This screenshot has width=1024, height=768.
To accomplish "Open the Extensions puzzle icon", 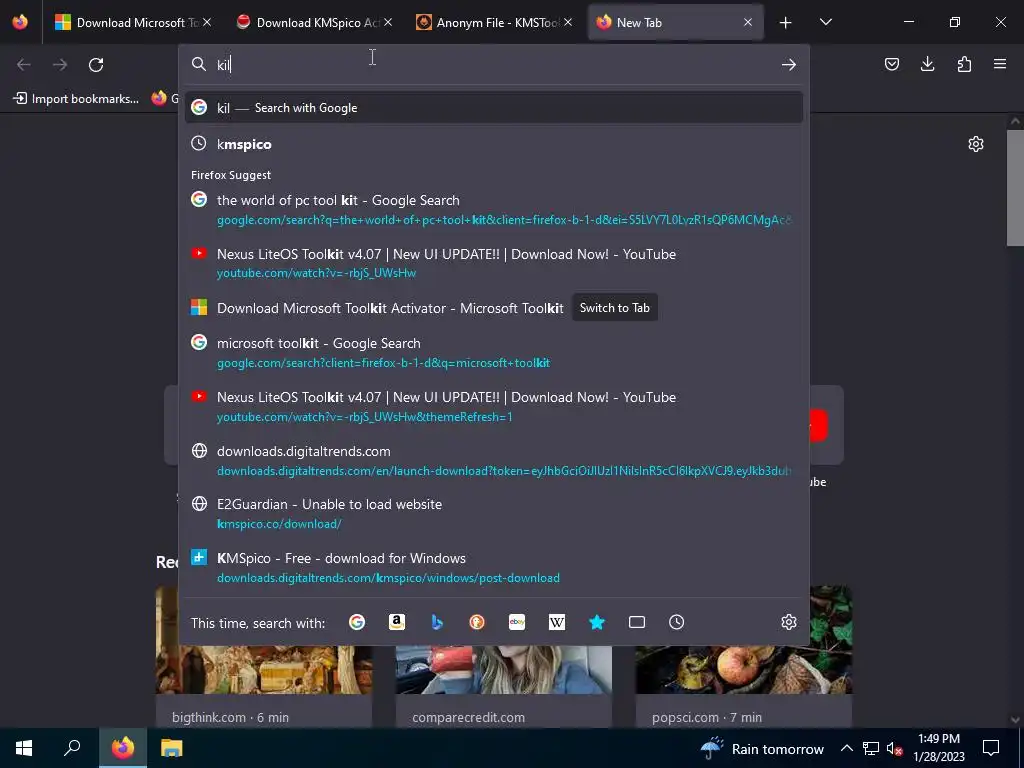I will [964, 64].
